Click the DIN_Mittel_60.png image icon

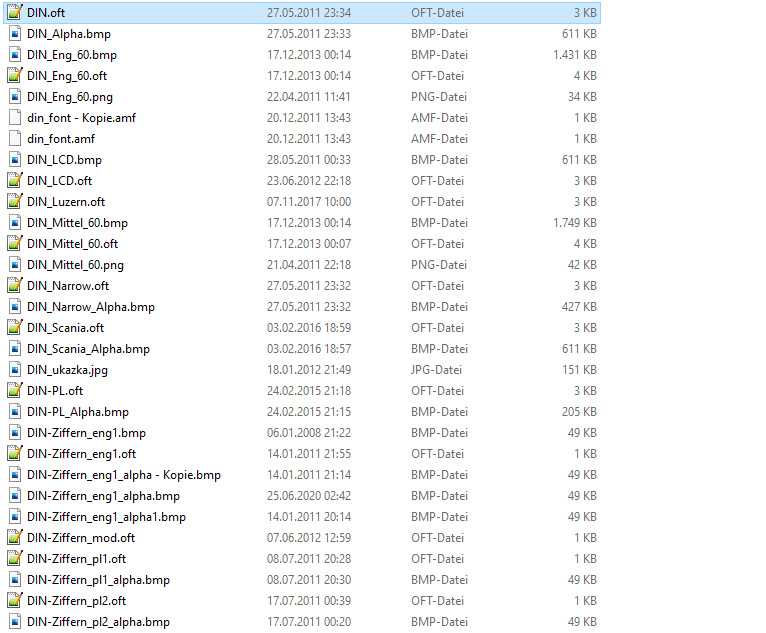(x=15, y=264)
